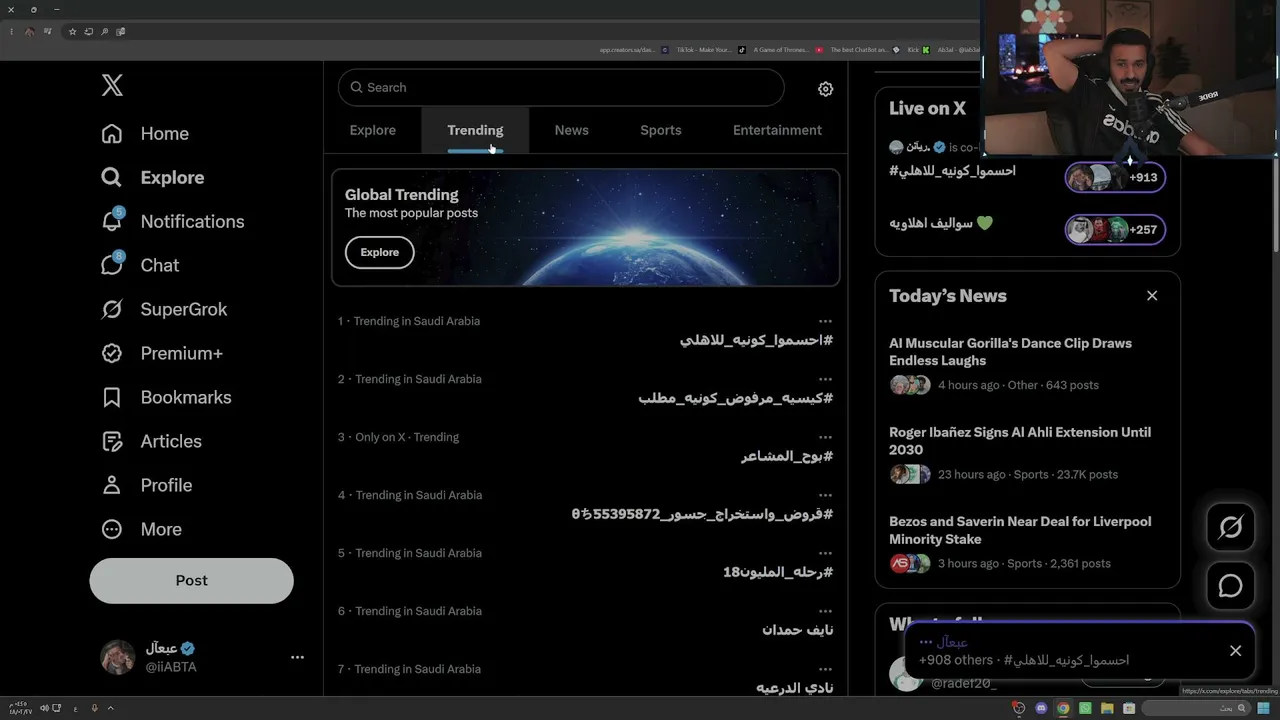Join the live space with +913 listeners
Viewport: 1280px width, 720px height.
1115,177
